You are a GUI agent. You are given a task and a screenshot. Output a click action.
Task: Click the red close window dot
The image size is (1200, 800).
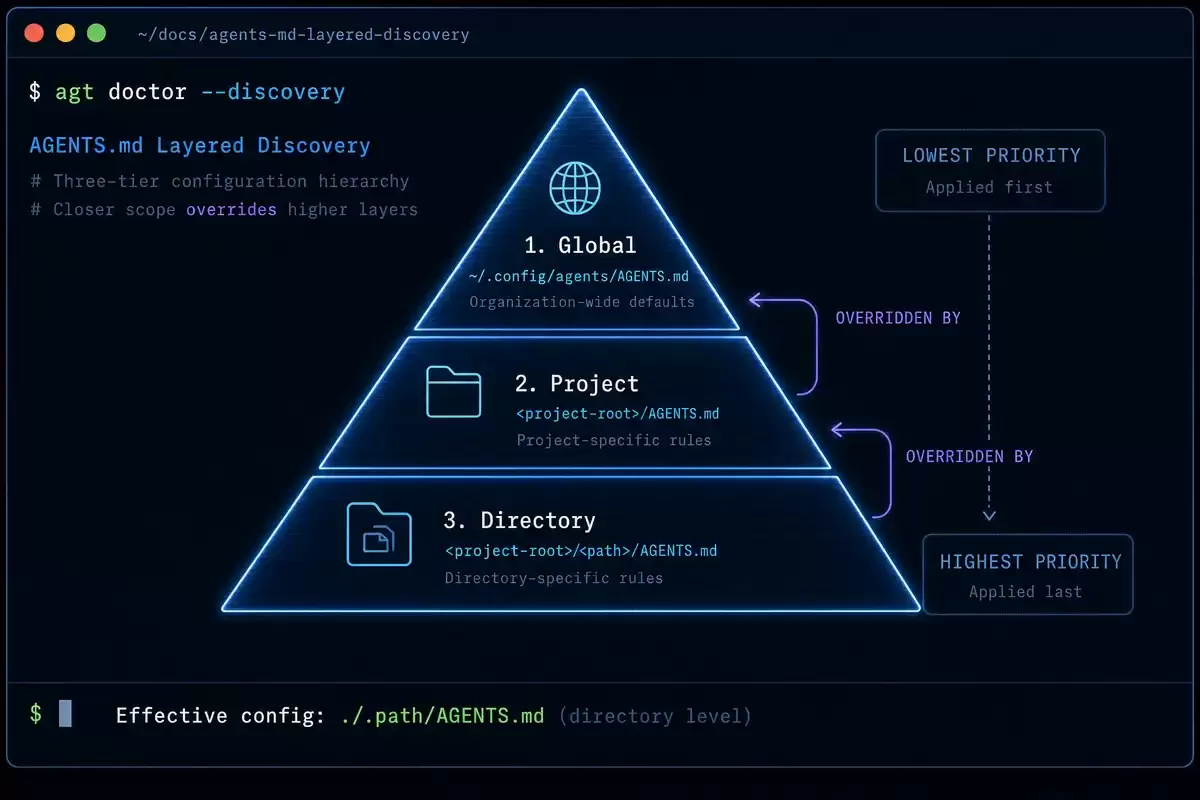pyautogui.click(x=34, y=33)
